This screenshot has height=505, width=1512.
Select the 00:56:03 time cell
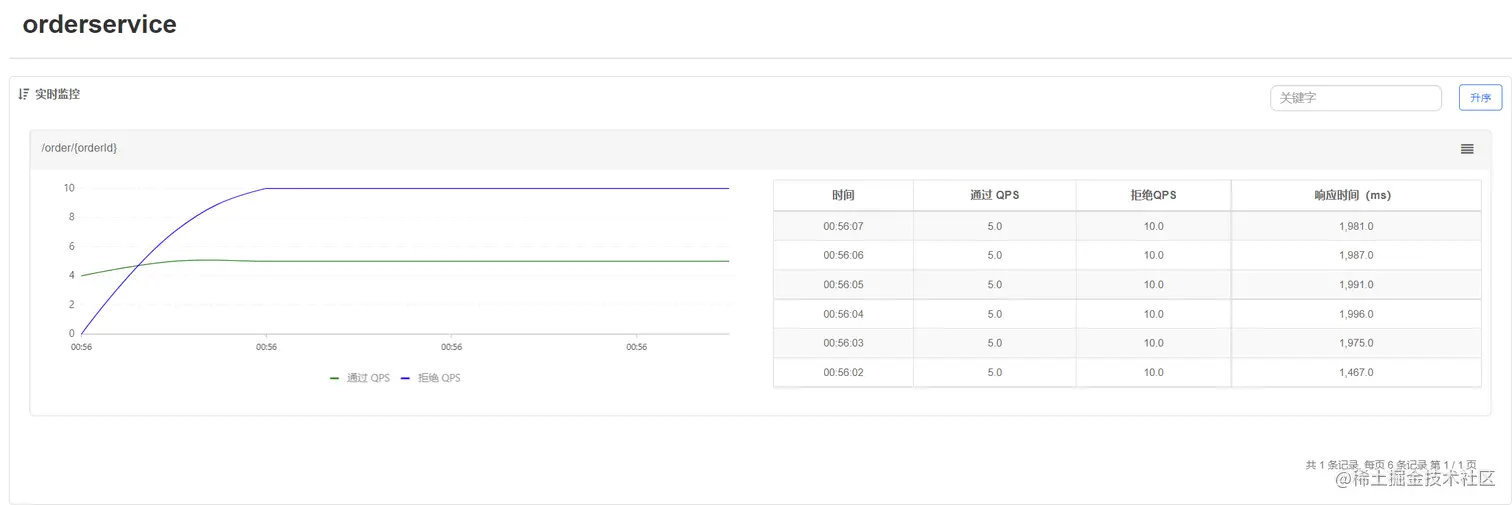[x=843, y=343]
